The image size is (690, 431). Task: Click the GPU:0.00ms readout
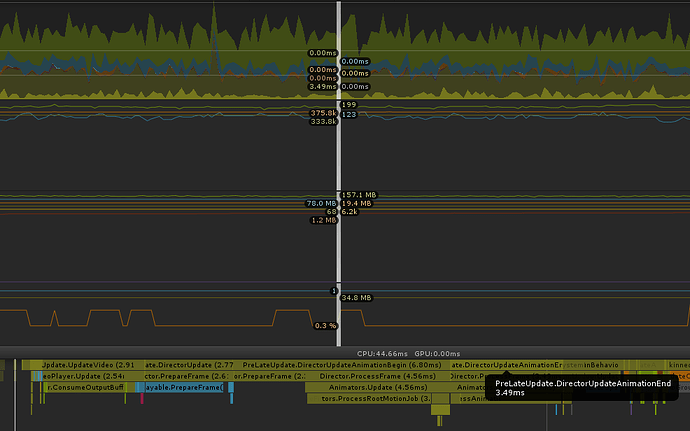tap(437, 354)
